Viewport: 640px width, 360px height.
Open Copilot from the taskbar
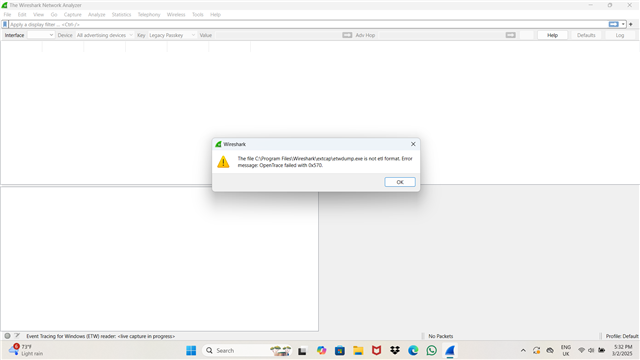pos(321,351)
